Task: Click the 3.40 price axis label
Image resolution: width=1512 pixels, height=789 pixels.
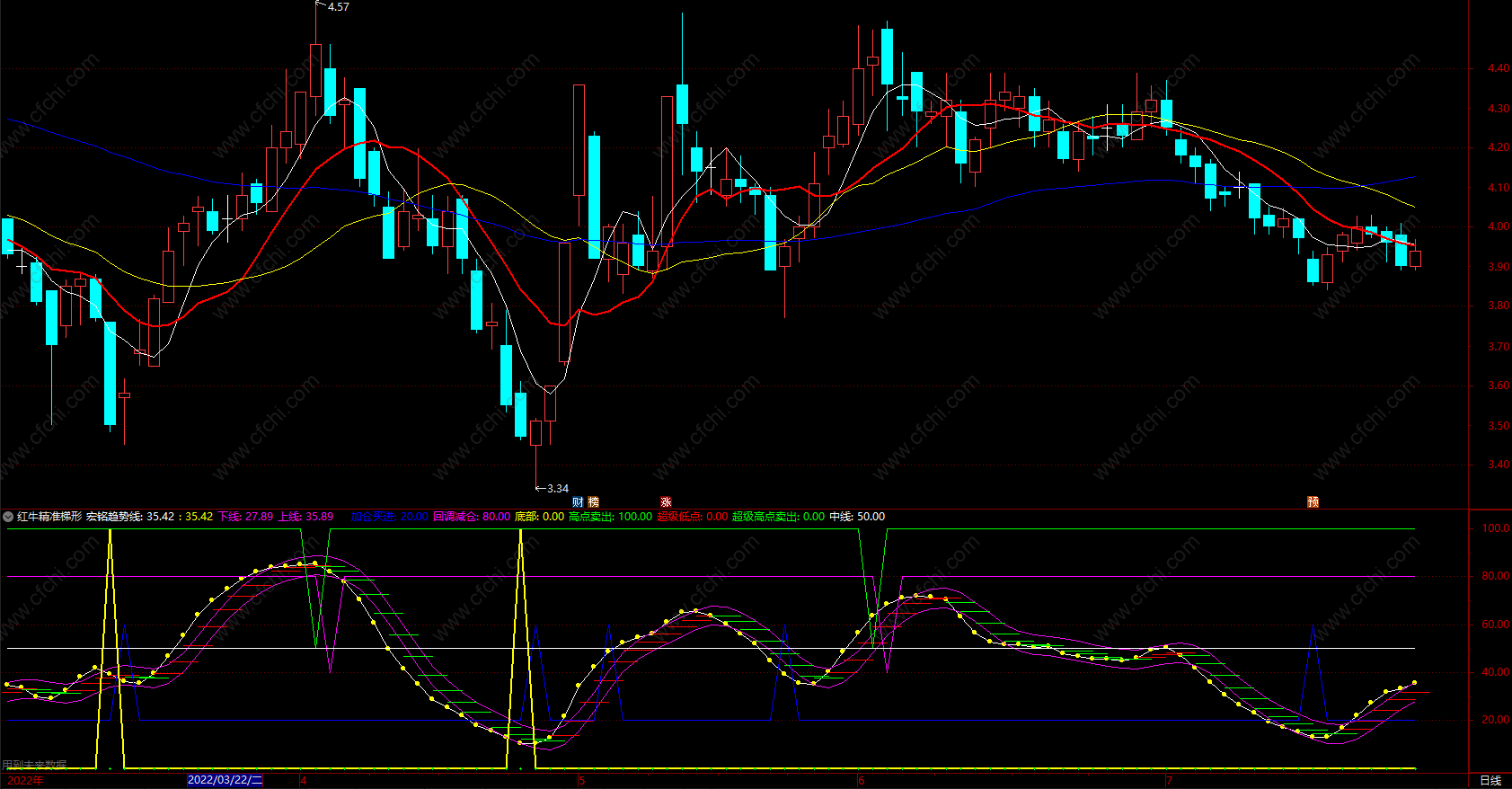Action: 1498,465
